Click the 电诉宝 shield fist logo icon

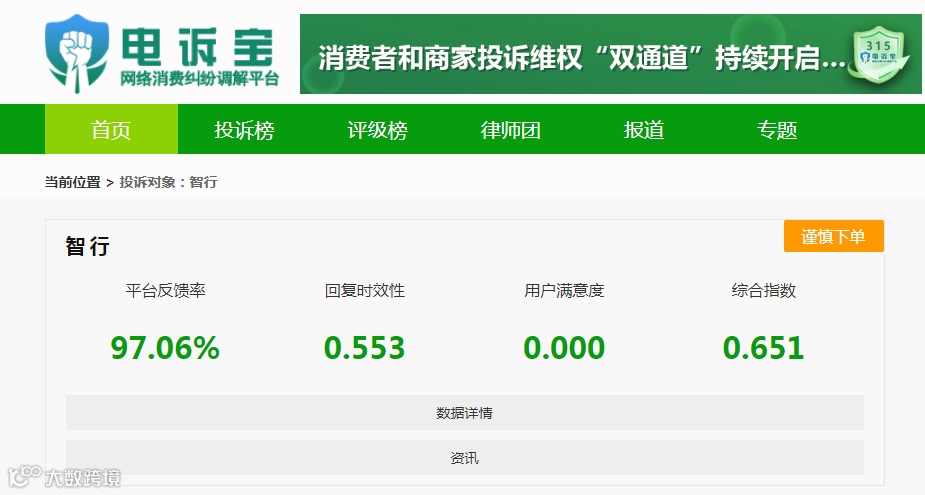coord(77,53)
